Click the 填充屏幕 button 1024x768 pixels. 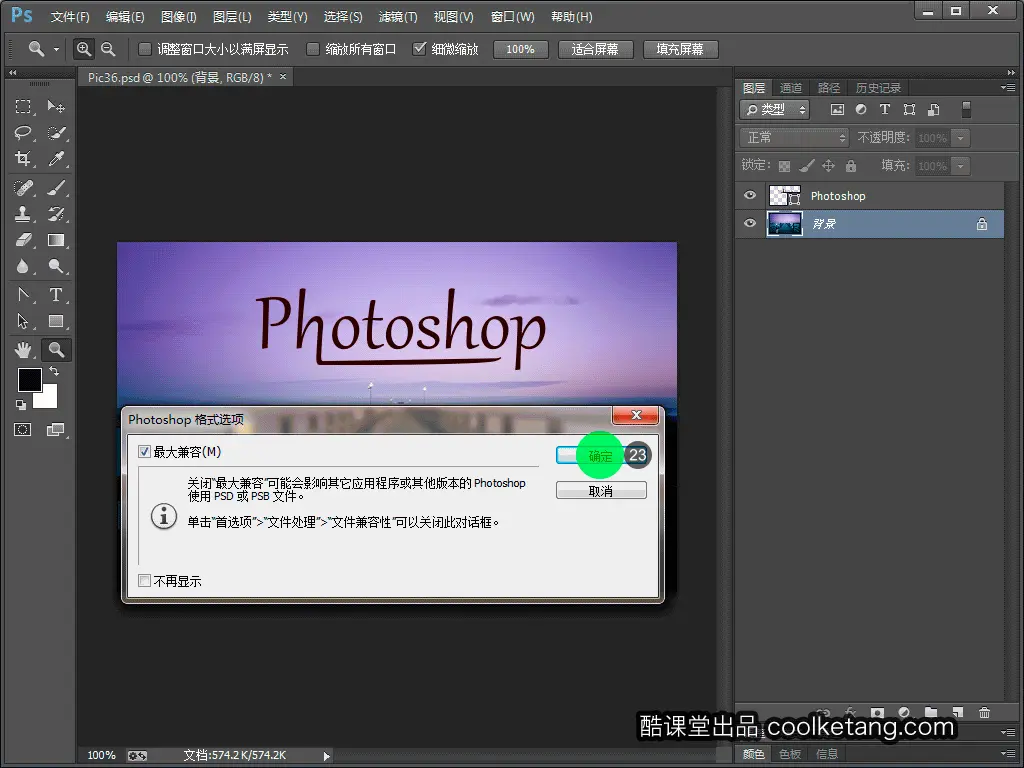point(680,50)
